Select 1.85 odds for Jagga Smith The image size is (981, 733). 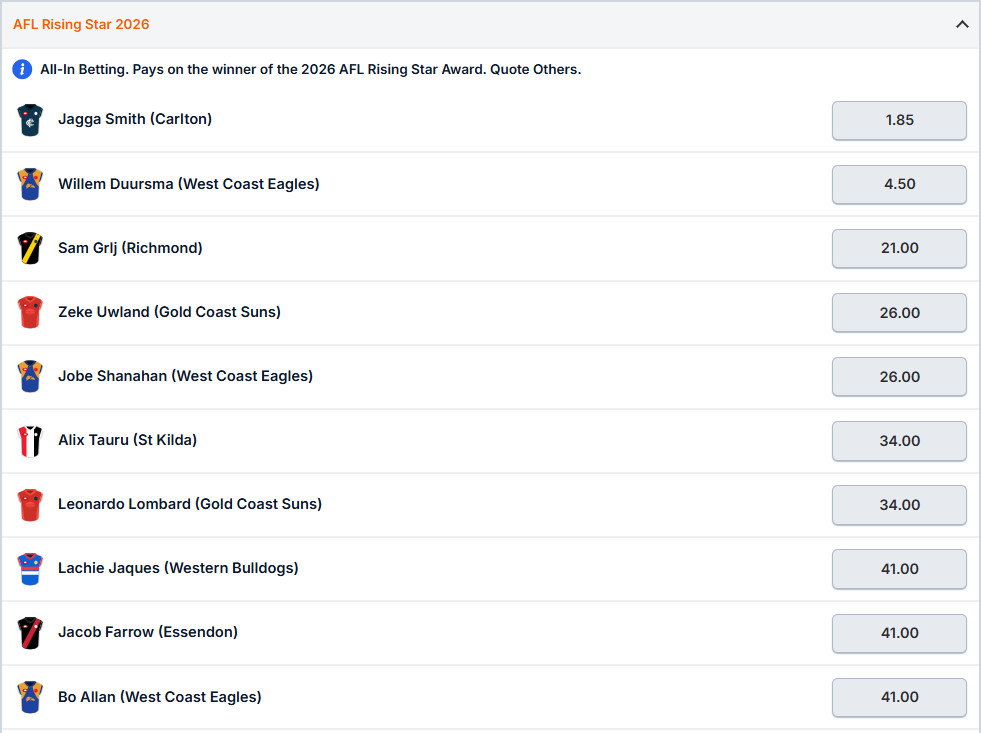pos(898,120)
